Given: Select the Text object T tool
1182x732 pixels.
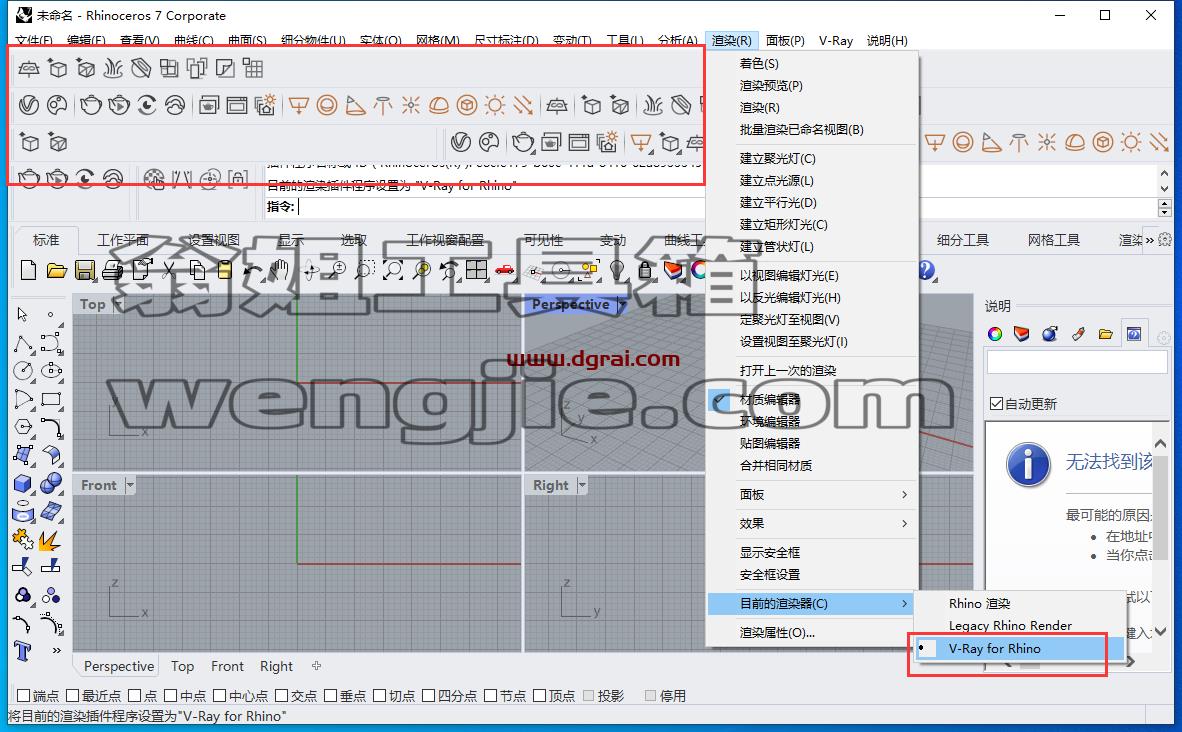Looking at the screenshot, I should pyautogui.click(x=23, y=651).
